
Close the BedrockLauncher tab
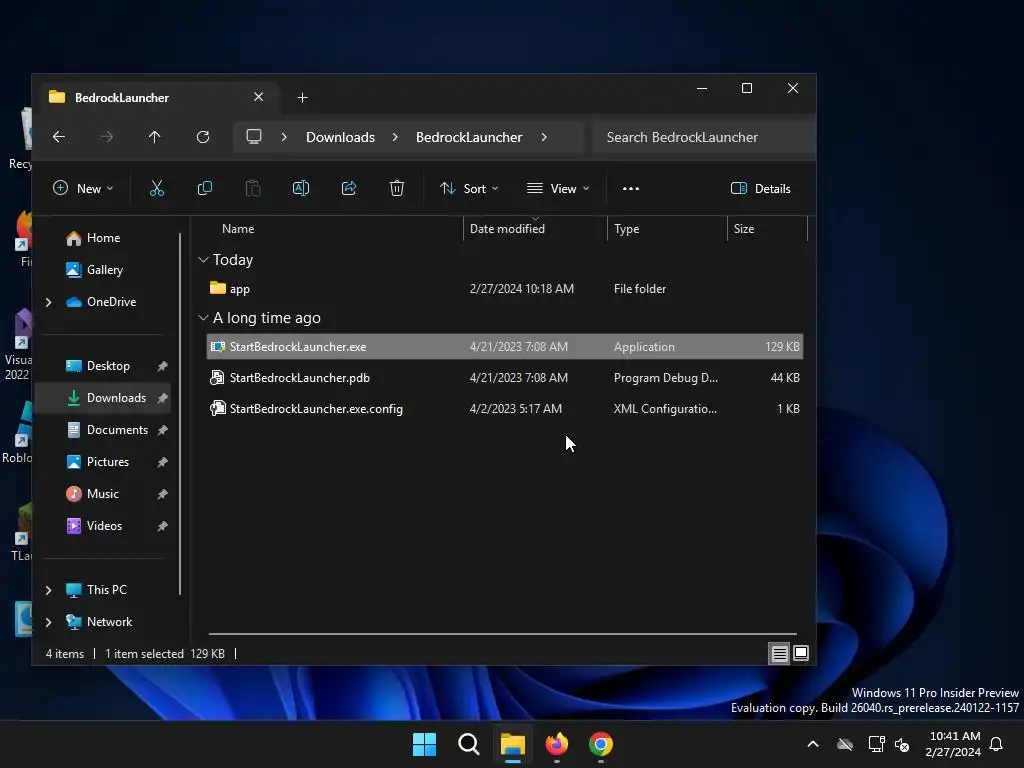259,97
